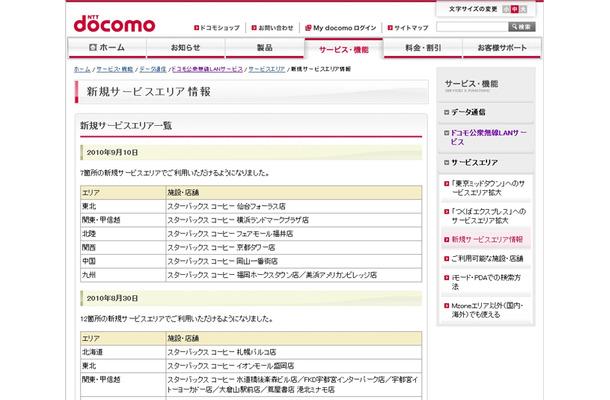Click the 検索 search button
This screenshot has width=610, height=400.
[x=522, y=27]
